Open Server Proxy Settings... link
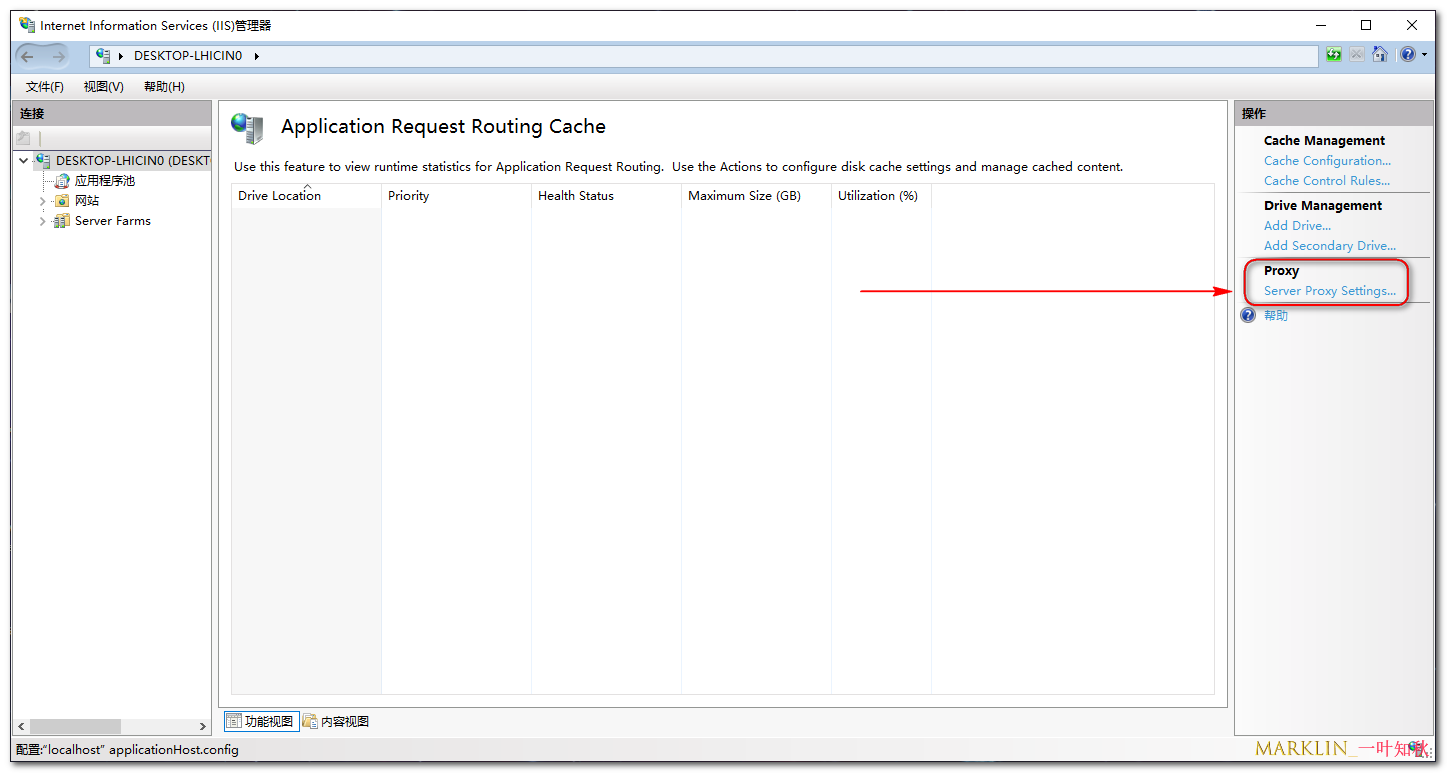Image resolution: width=1447 pixels, height=773 pixels. [1330, 291]
